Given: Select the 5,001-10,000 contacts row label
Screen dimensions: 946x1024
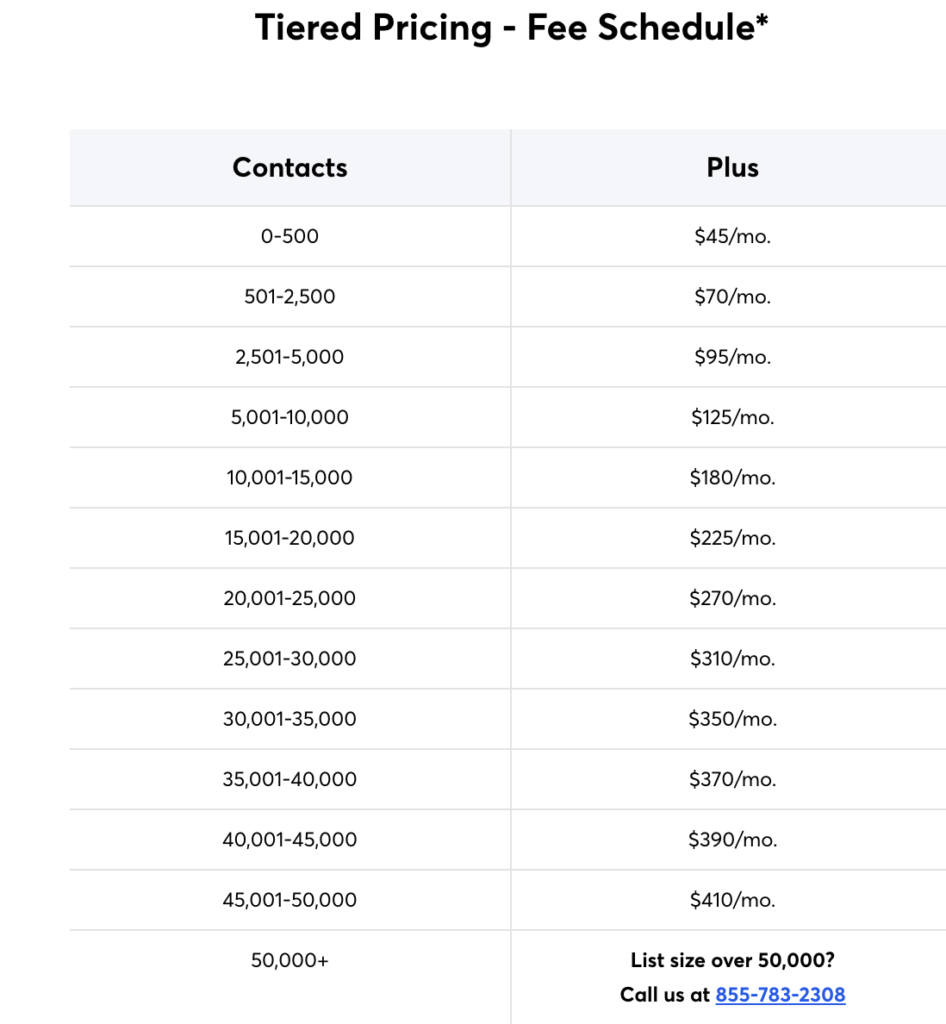Looking at the screenshot, I should (290, 417).
